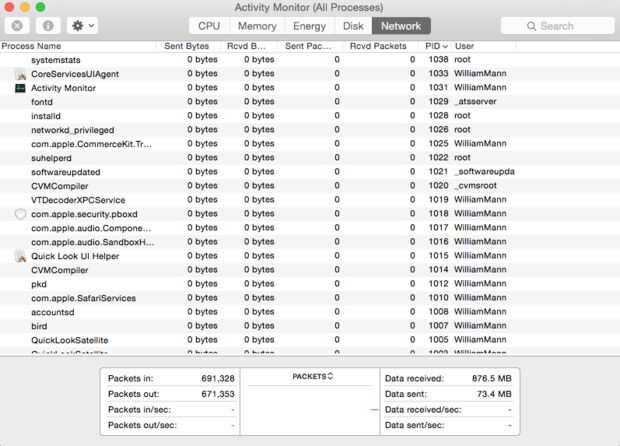Screen dimensions: 620x446
Task: Click the Quick Look UI Helper icon
Action: tap(21, 256)
